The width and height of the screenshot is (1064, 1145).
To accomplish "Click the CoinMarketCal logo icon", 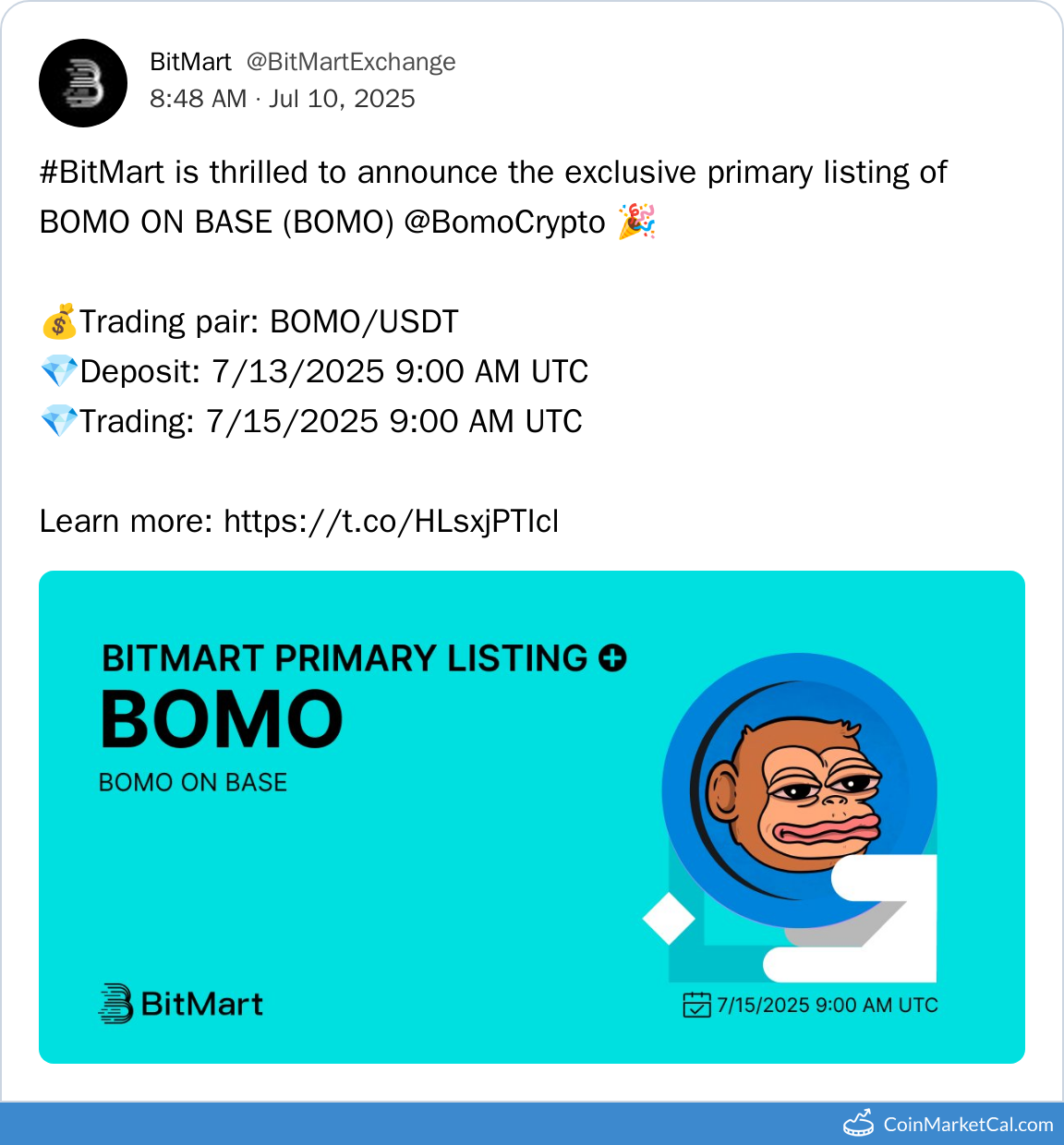I will click(x=859, y=1123).
